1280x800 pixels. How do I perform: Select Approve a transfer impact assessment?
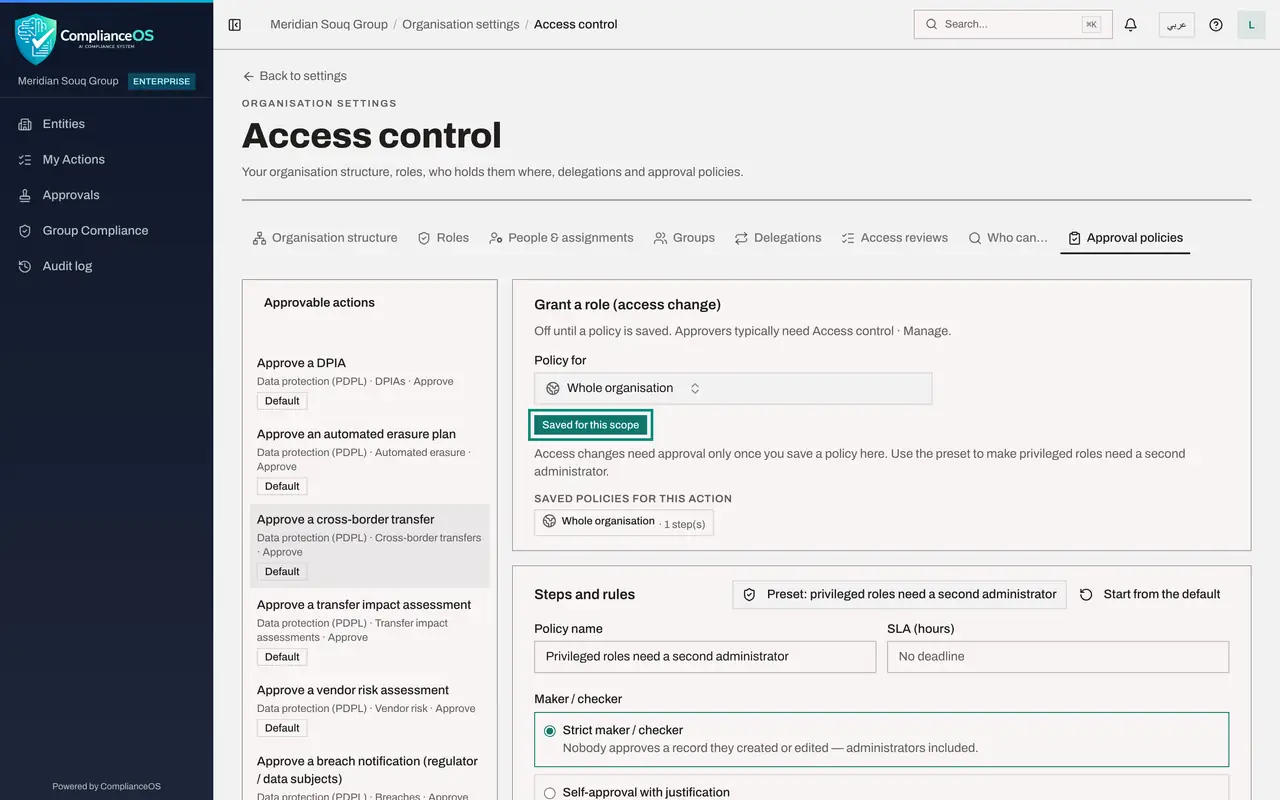[x=370, y=631]
